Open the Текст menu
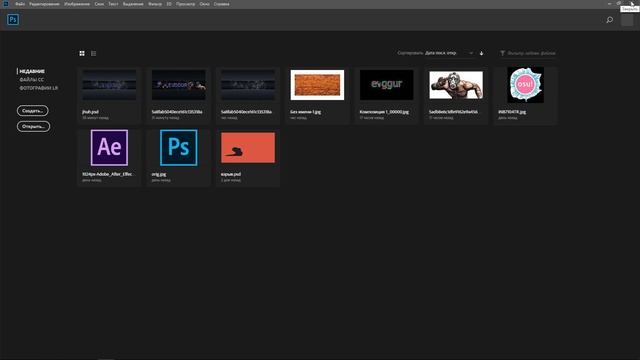Screen dimensions: 640x360 113,4
